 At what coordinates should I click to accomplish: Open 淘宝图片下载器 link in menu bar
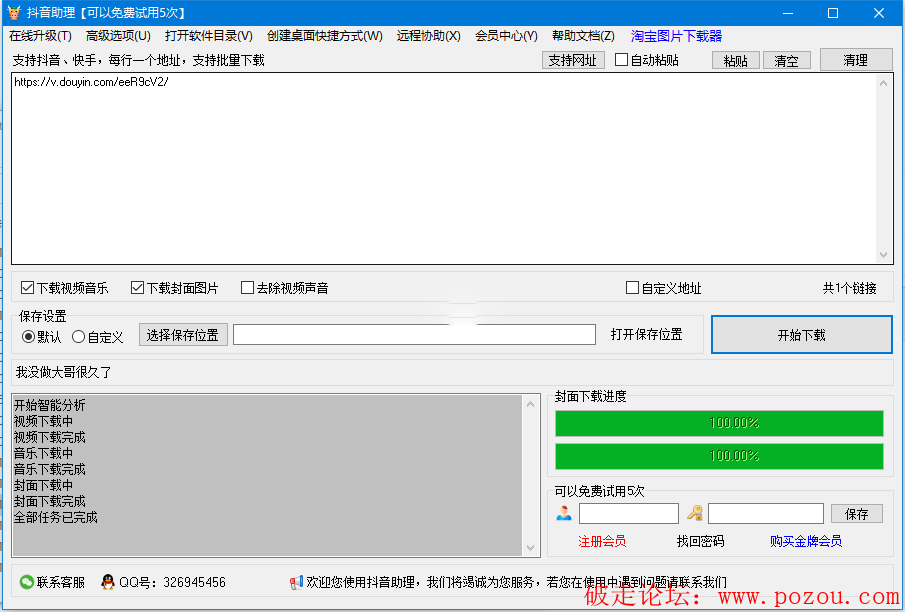(x=676, y=36)
